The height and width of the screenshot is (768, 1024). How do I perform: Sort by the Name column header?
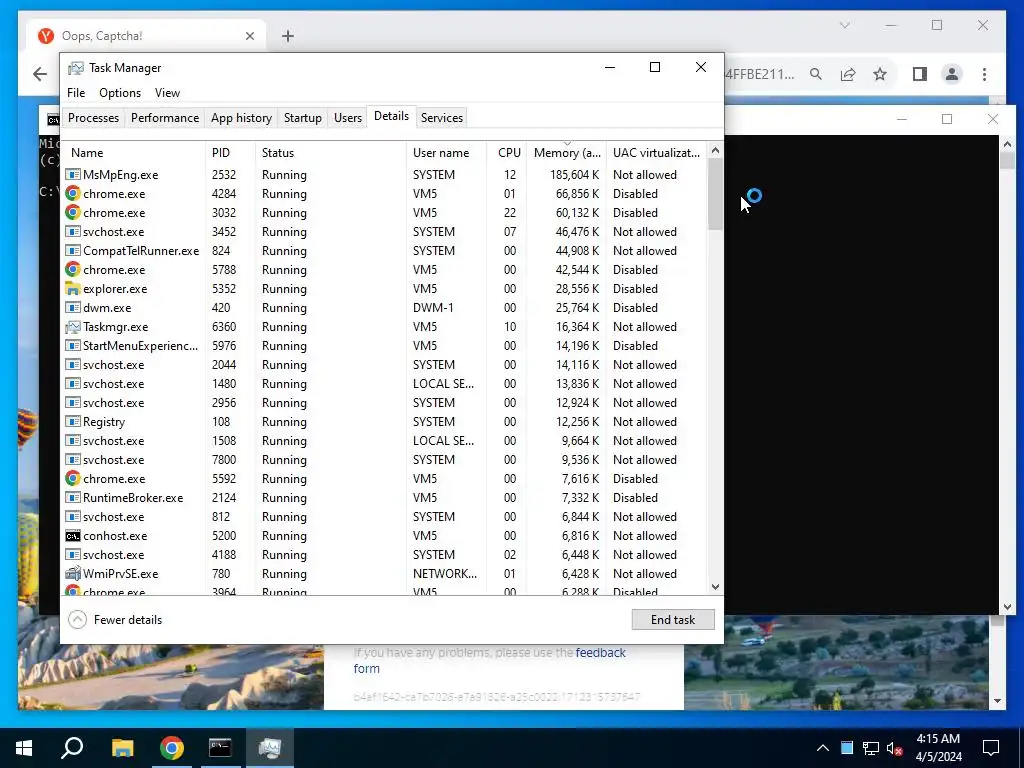pyautogui.click(x=135, y=153)
